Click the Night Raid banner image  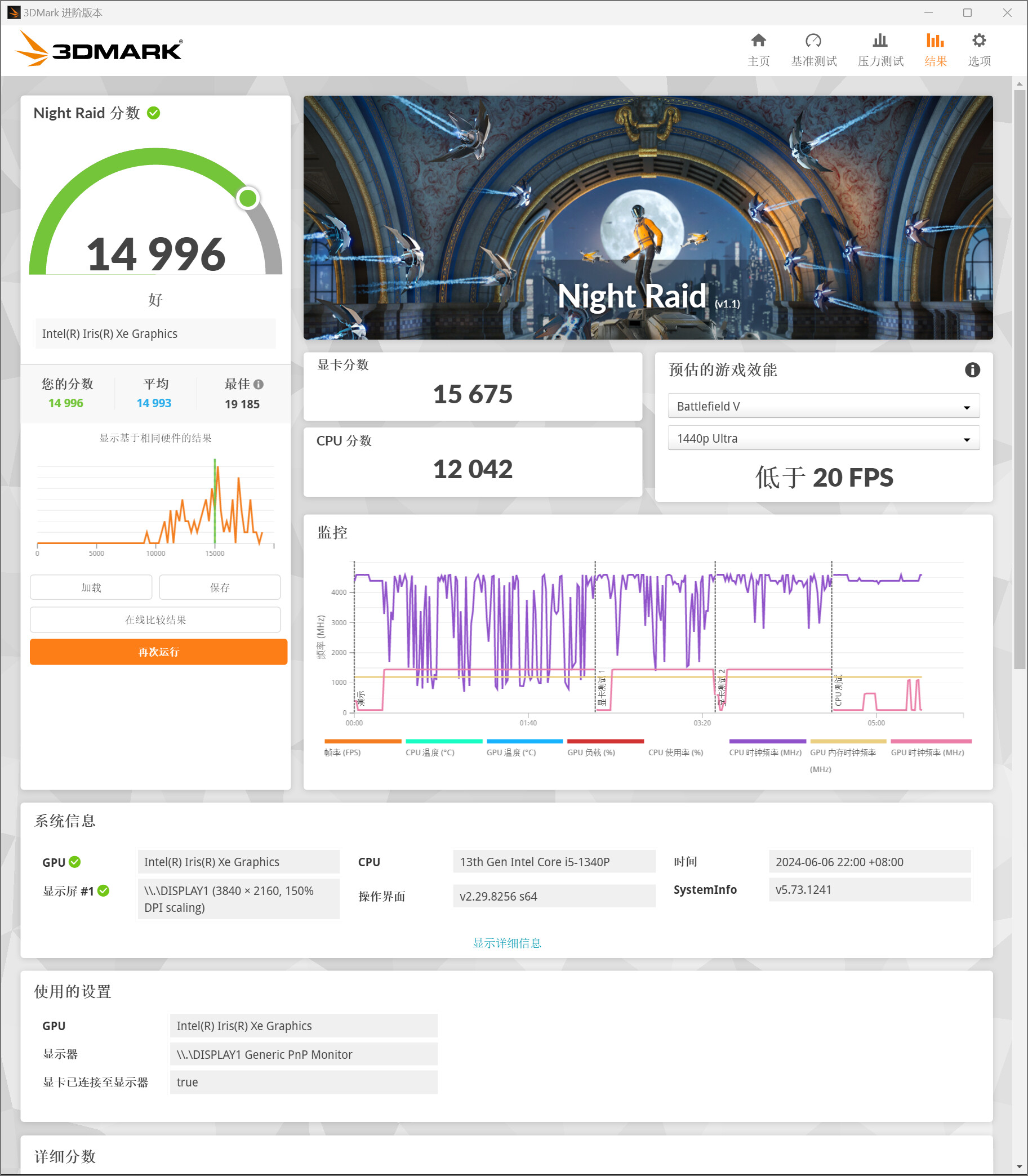pos(648,217)
